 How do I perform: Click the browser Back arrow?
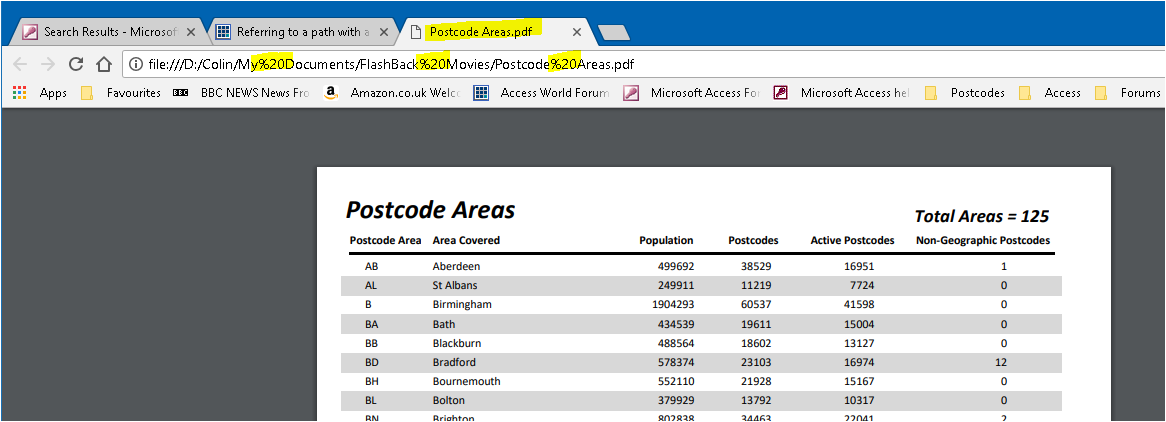(x=20, y=64)
